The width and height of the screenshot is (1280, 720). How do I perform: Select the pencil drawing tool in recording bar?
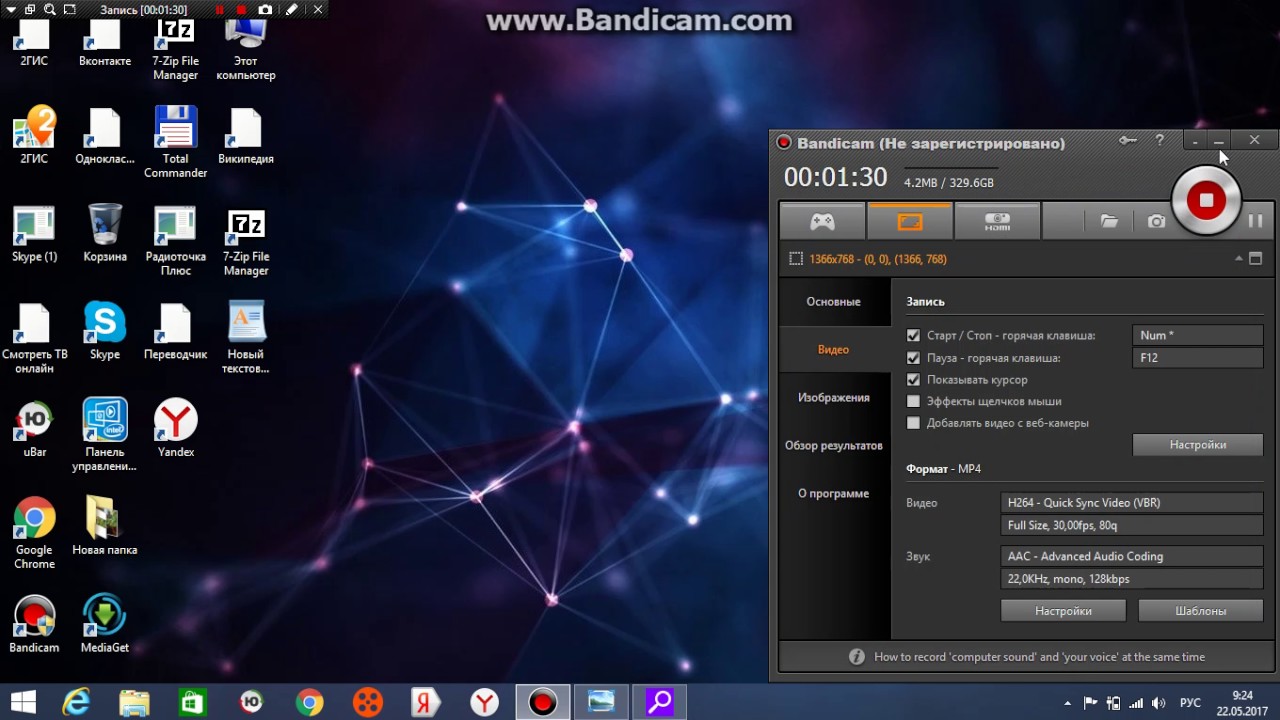(291, 10)
